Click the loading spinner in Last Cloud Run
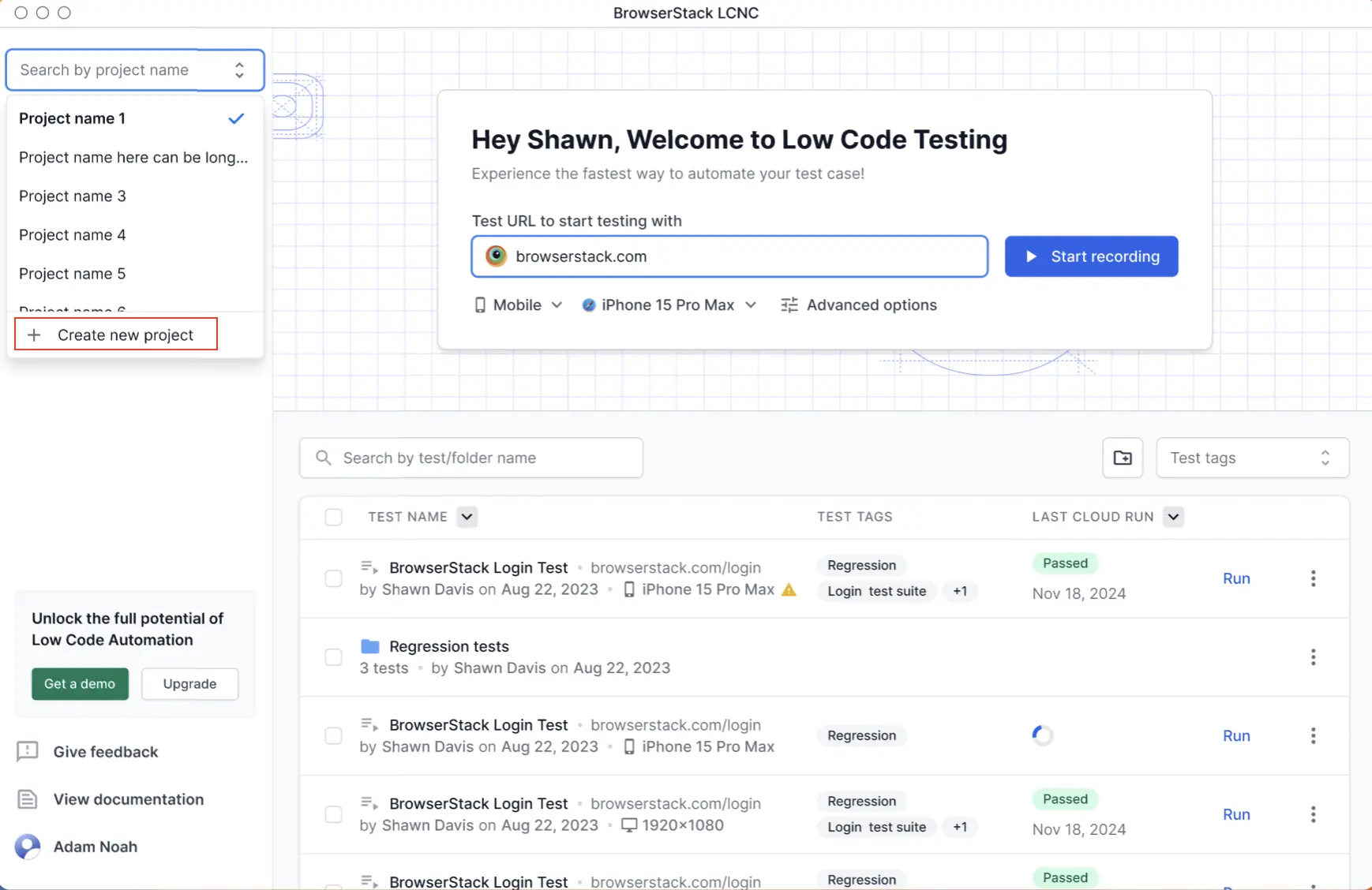 [1042, 735]
